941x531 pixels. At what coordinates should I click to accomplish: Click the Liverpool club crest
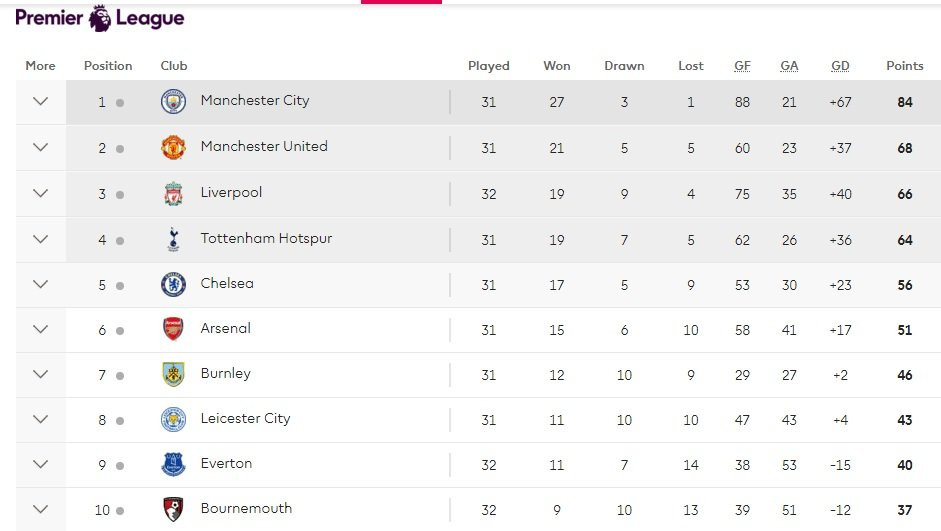(x=173, y=194)
